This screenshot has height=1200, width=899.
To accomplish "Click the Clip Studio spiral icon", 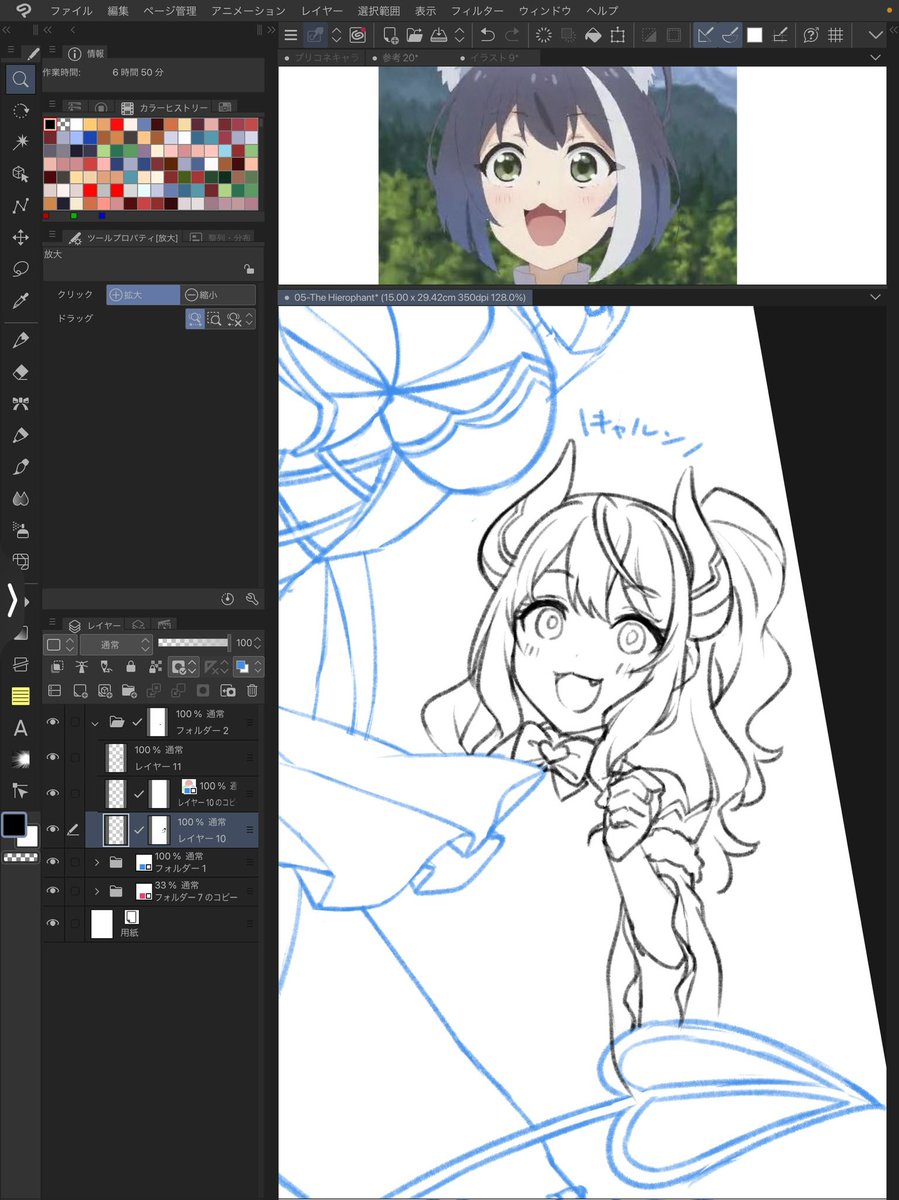I will tap(357, 35).
